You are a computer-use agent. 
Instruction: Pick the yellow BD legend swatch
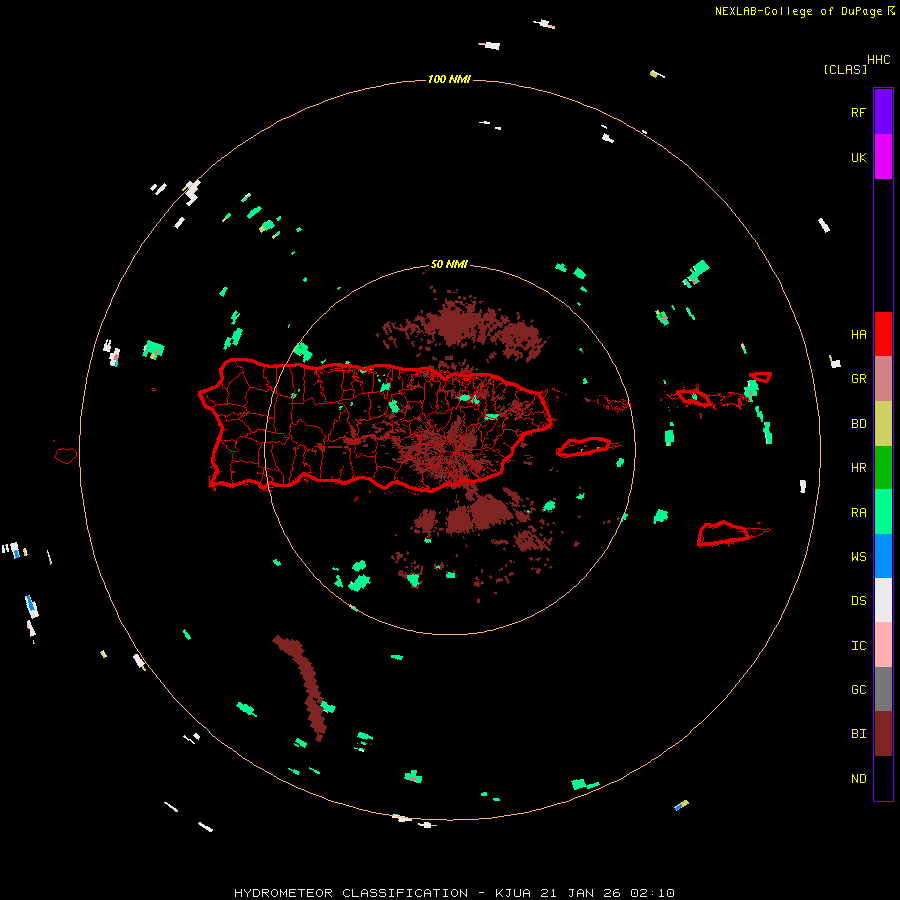[x=883, y=424]
